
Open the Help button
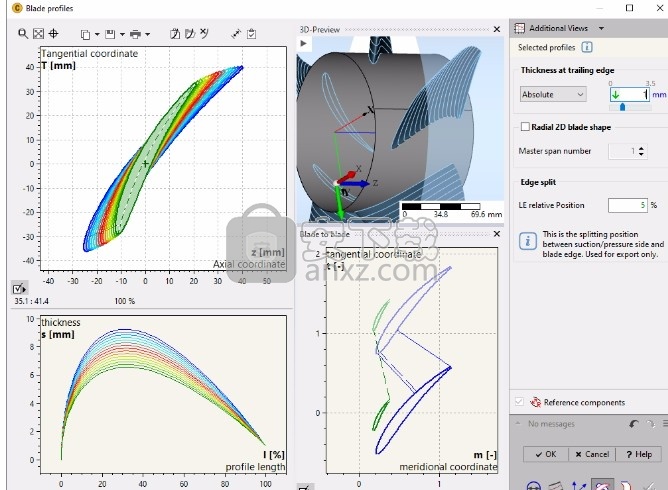pyautogui.click(x=639, y=454)
